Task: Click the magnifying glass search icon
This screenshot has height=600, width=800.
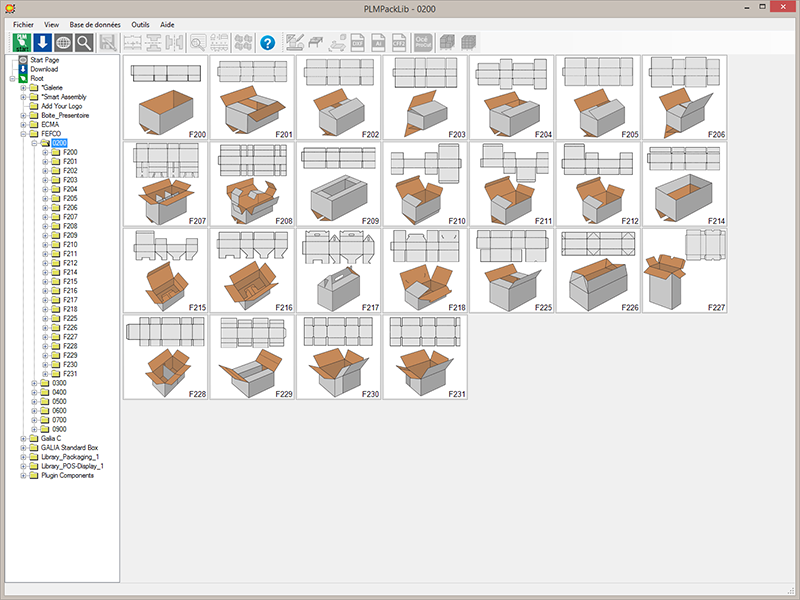Action: point(85,42)
